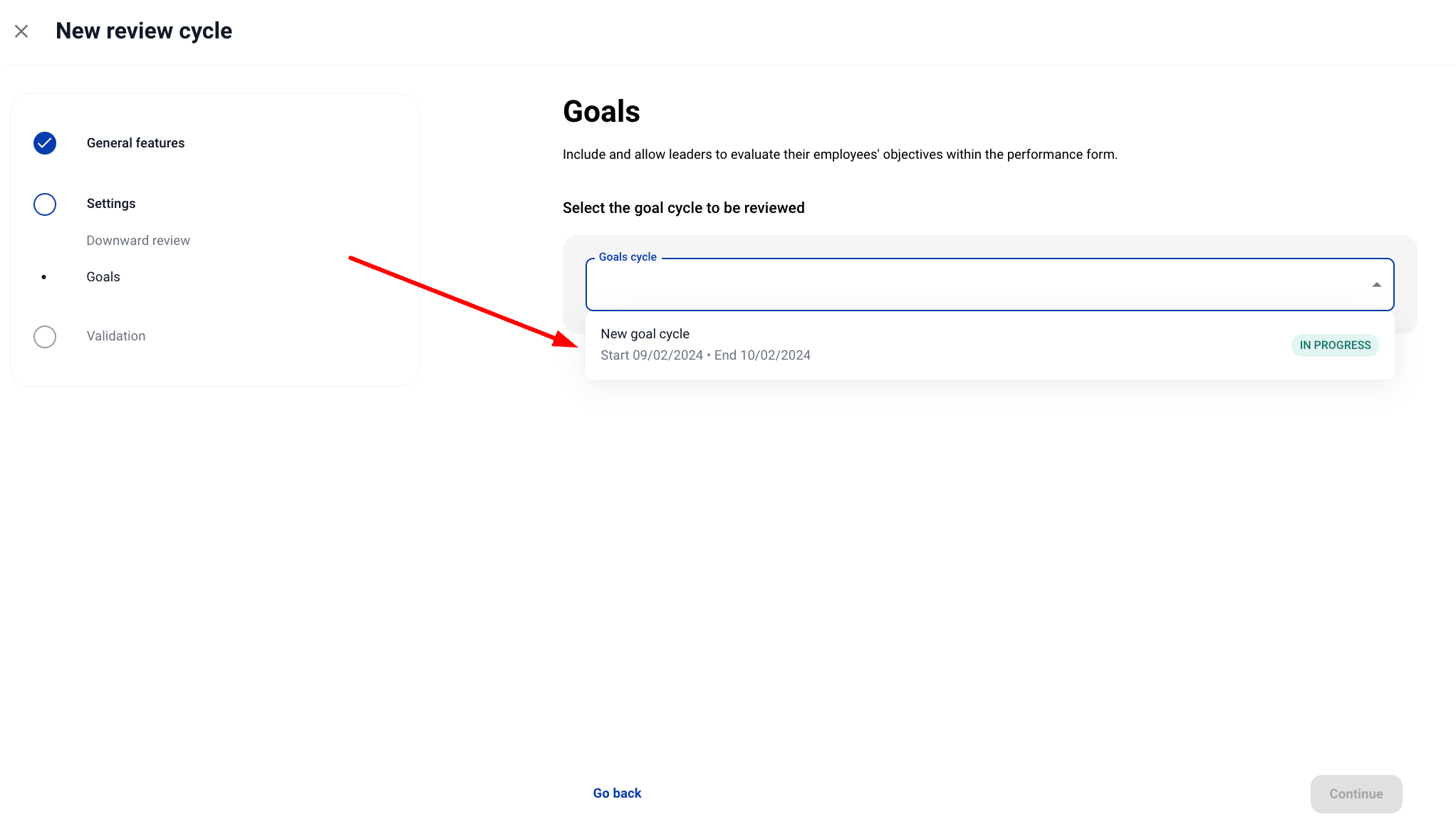Click the IN PROGRESS status badge
The height and width of the screenshot is (839, 1456).
1335,345
